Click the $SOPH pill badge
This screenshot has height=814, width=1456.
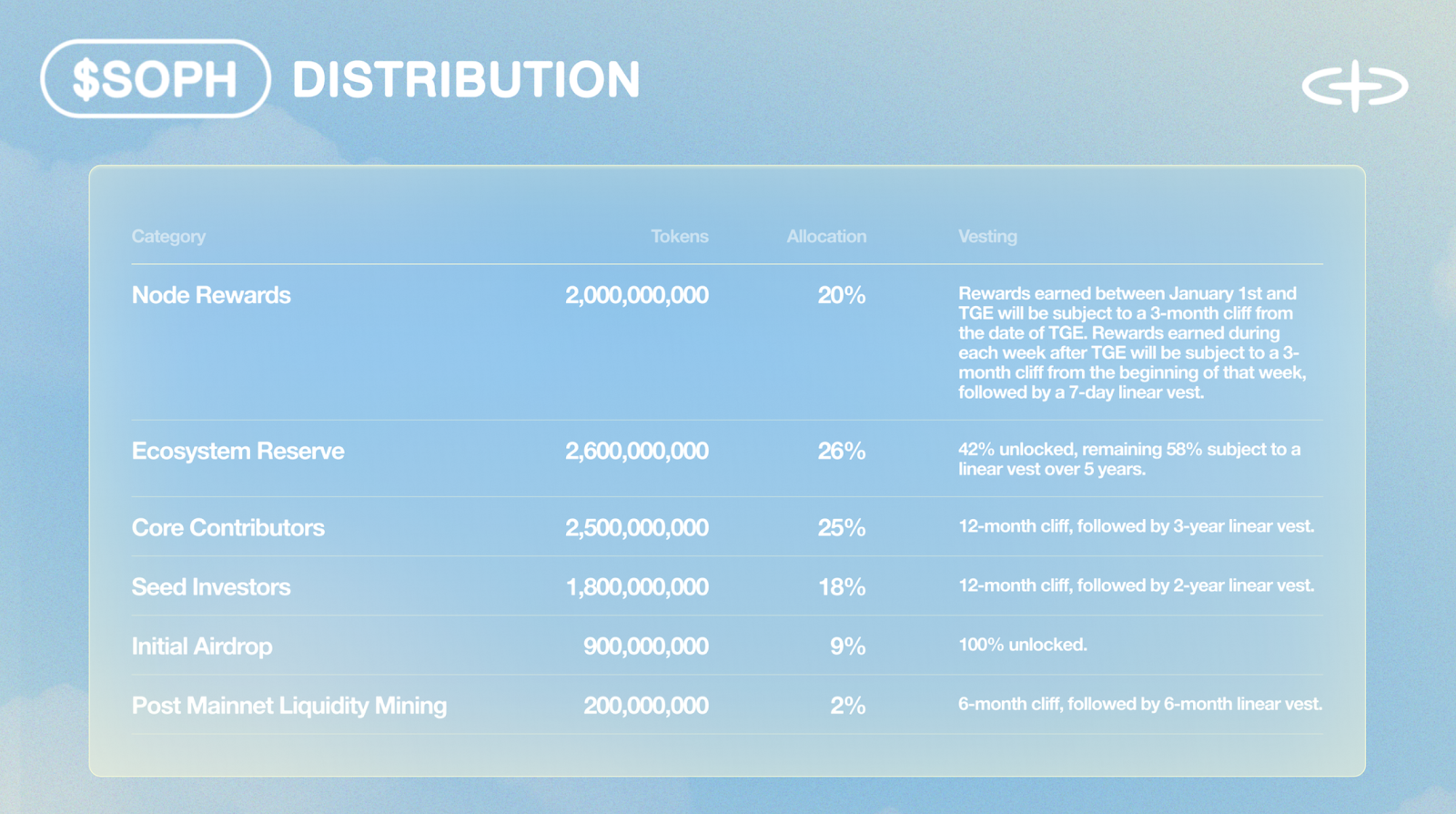(155, 79)
